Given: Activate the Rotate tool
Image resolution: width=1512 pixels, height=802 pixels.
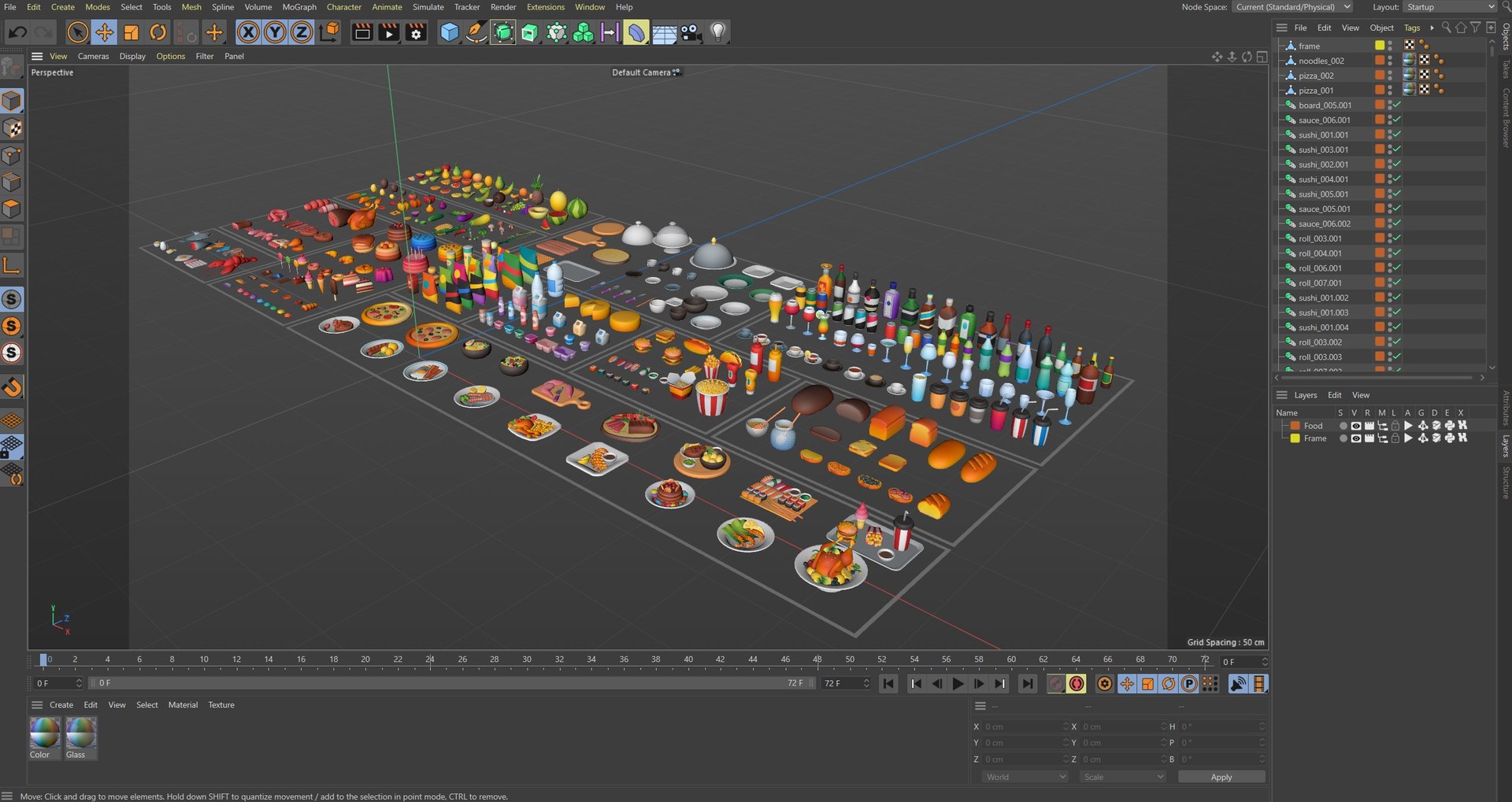Looking at the screenshot, I should [158, 32].
